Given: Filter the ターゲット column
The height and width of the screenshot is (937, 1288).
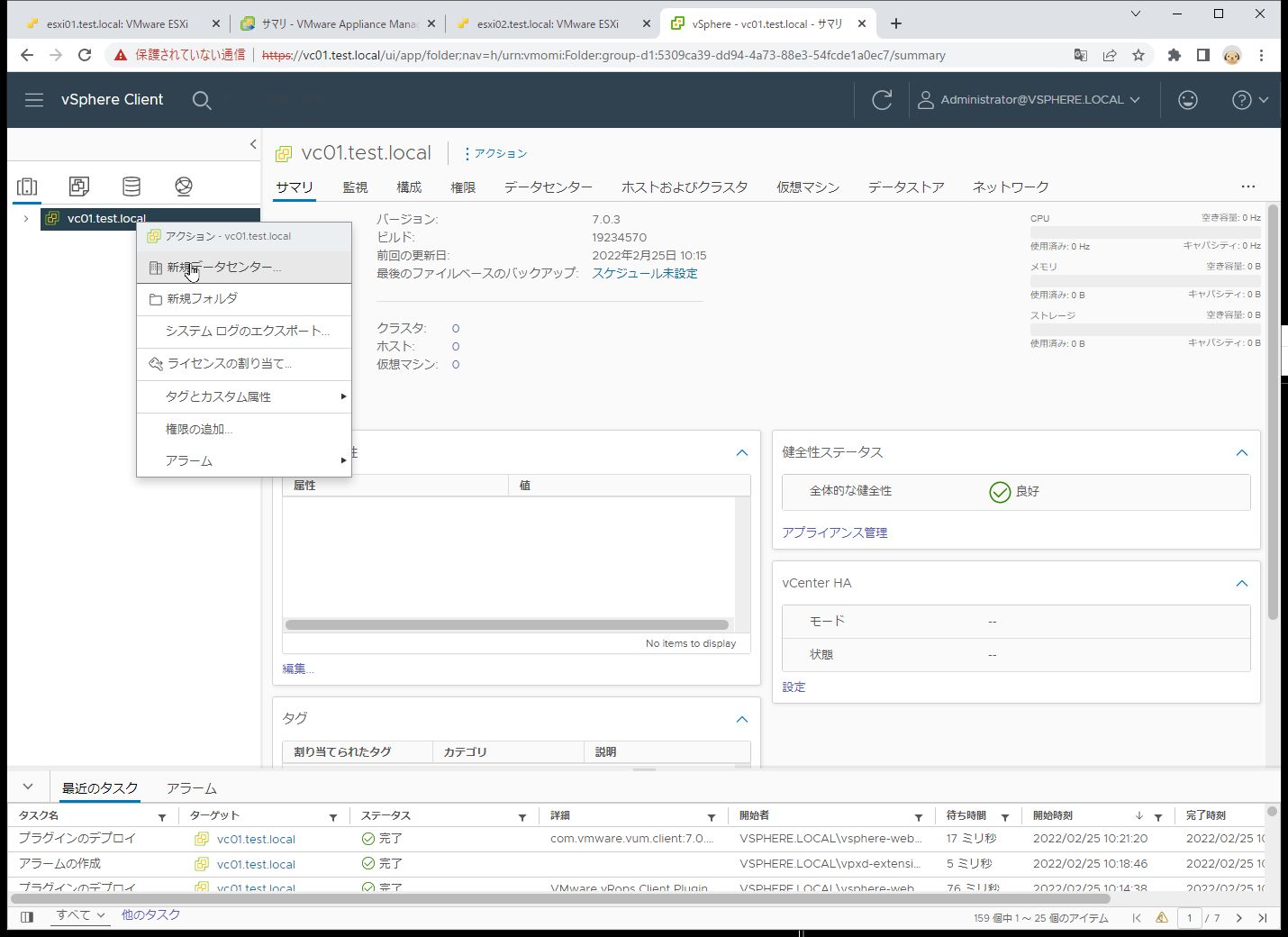Looking at the screenshot, I should pos(333,817).
